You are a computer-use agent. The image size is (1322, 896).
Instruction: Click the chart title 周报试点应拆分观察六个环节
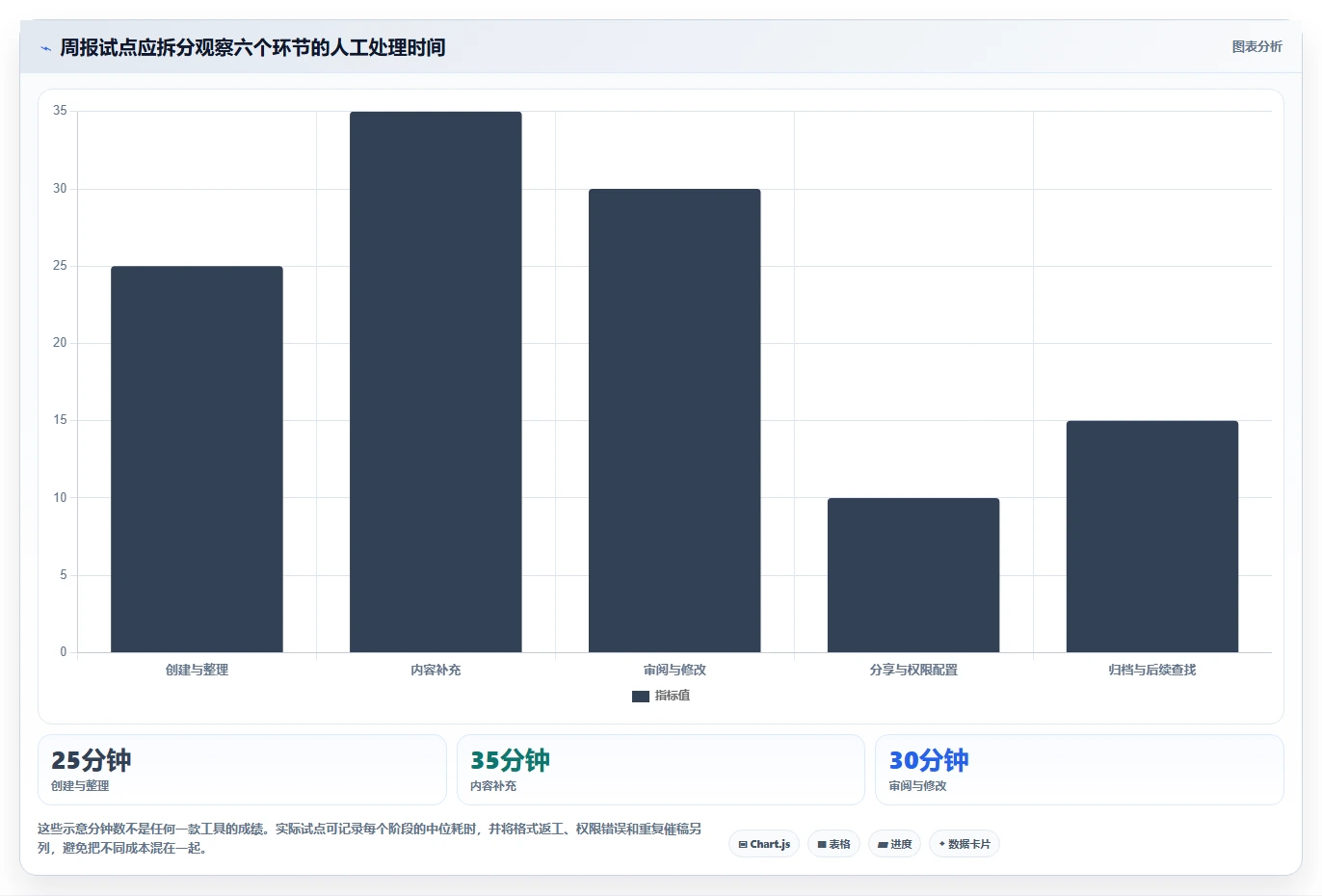[252, 47]
